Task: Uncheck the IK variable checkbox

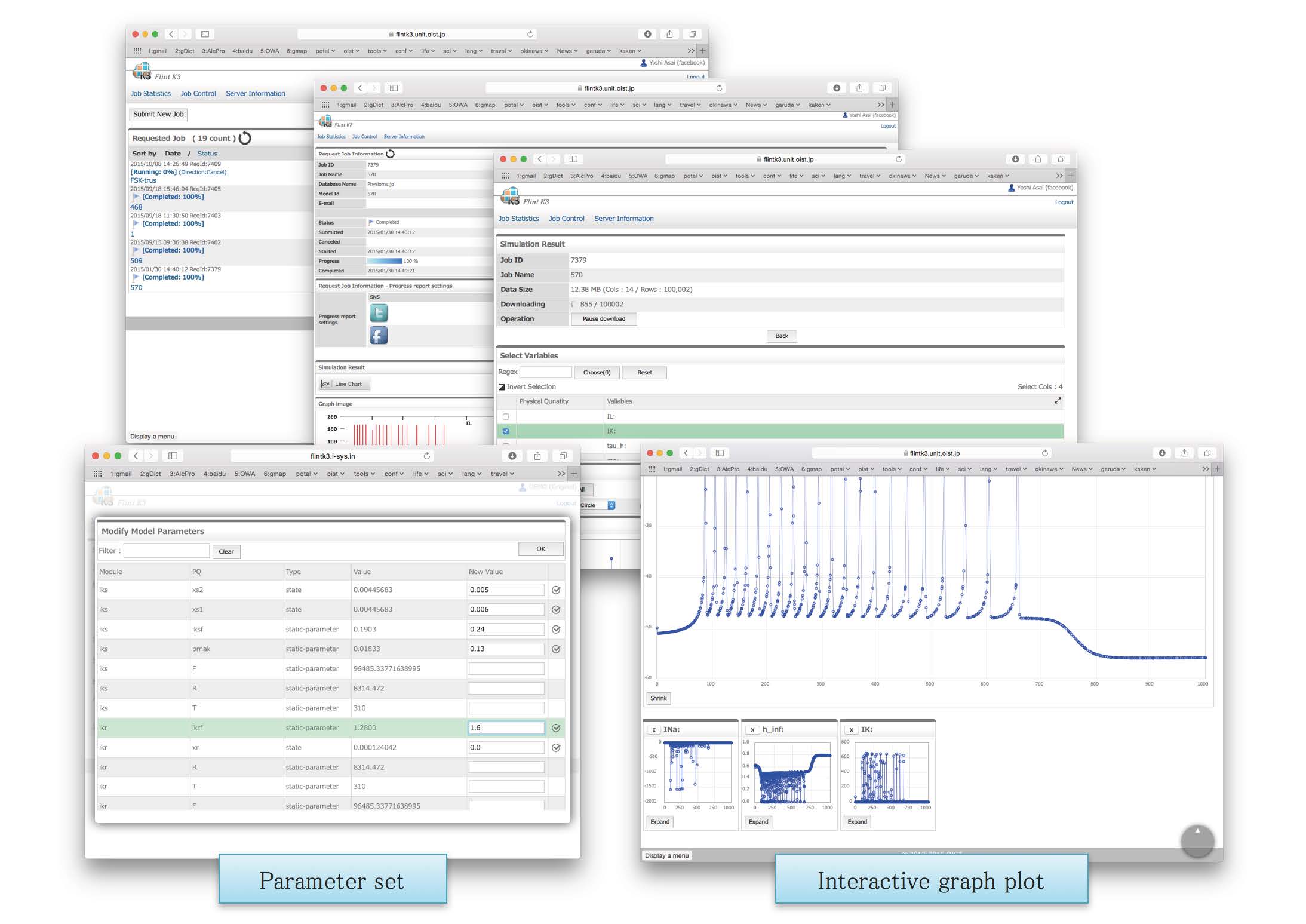Action: [506, 431]
